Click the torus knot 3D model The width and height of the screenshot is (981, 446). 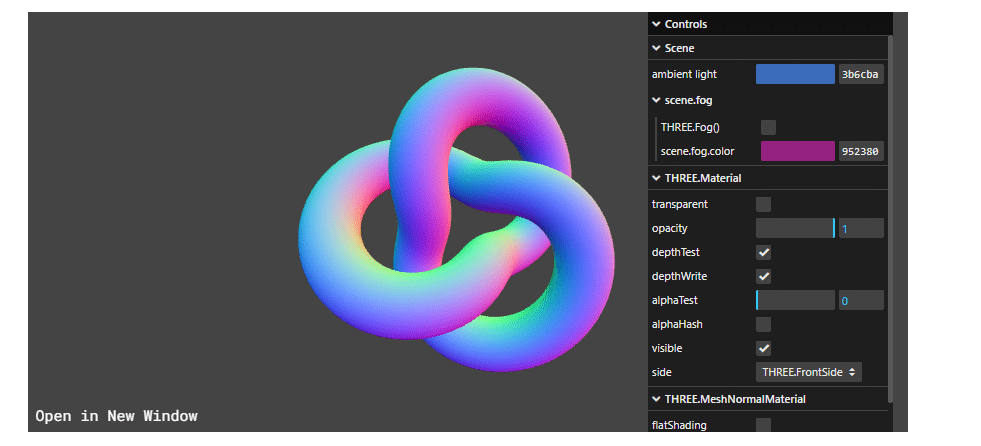coord(457,219)
